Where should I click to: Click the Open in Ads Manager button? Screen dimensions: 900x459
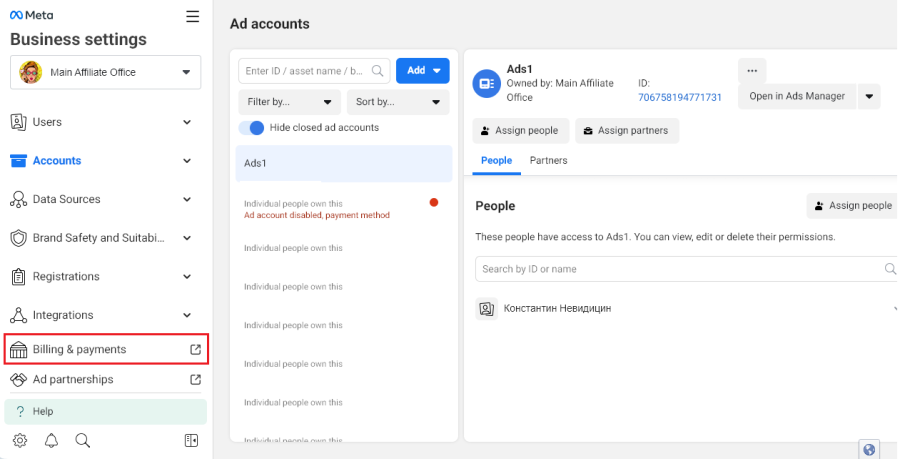coord(797,96)
